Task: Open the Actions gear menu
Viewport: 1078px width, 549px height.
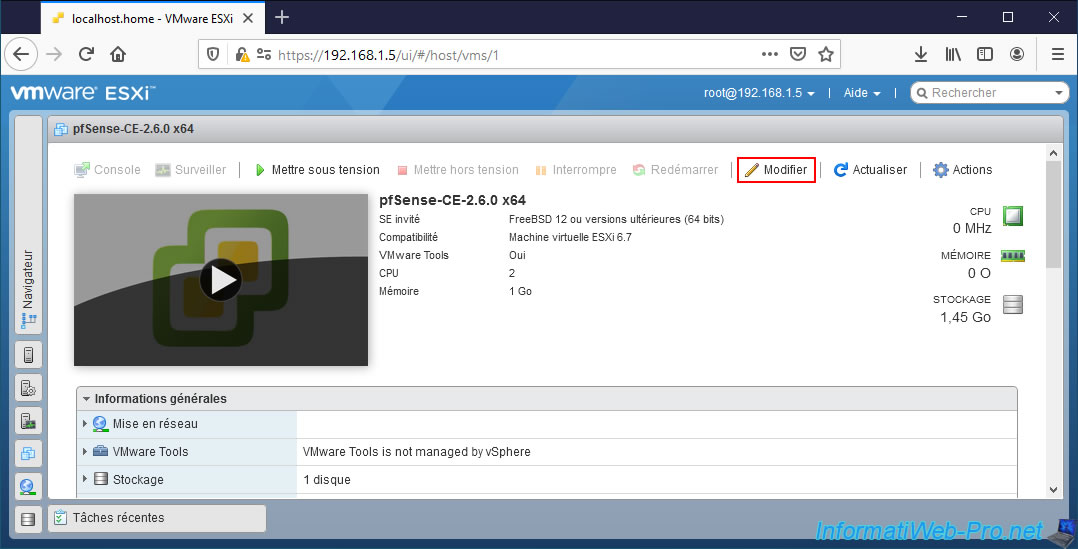Action: (962, 170)
